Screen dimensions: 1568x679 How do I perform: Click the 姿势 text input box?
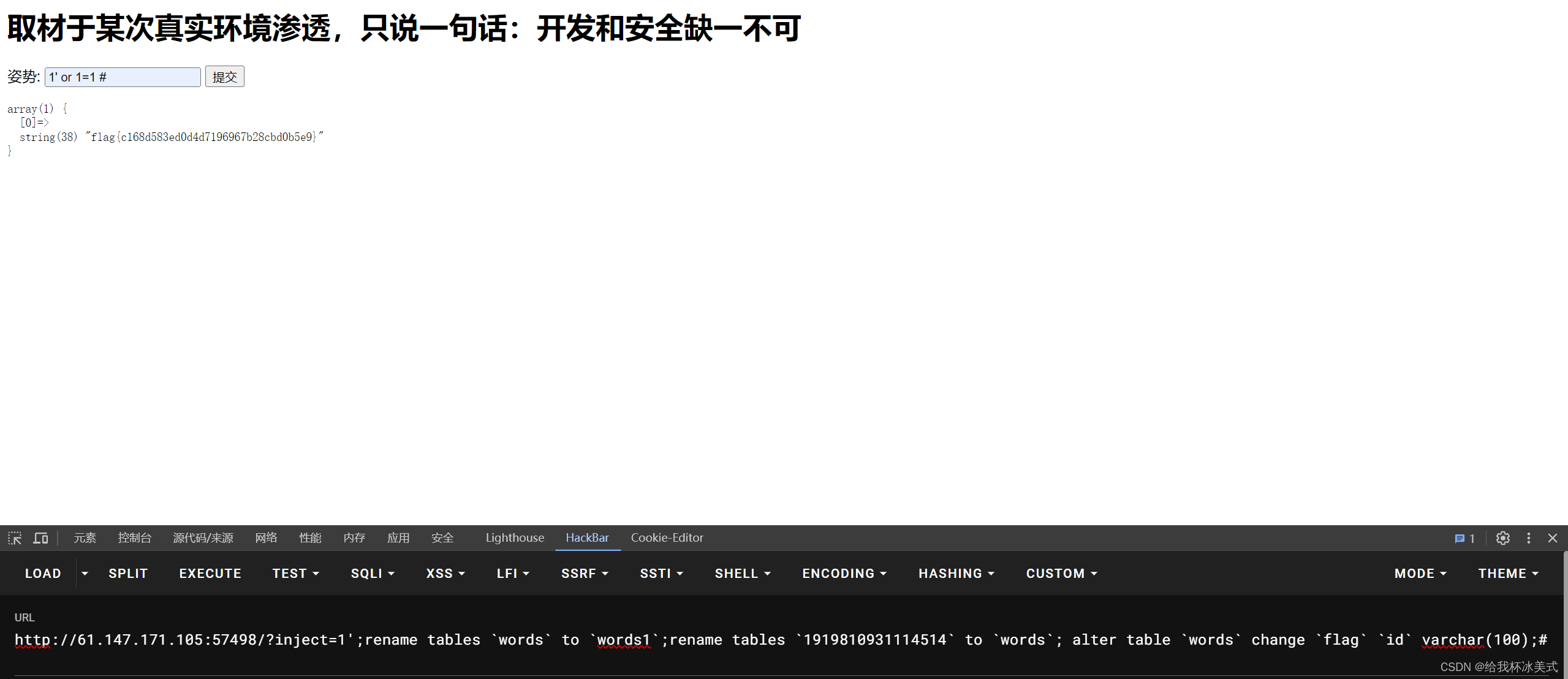point(123,77)
